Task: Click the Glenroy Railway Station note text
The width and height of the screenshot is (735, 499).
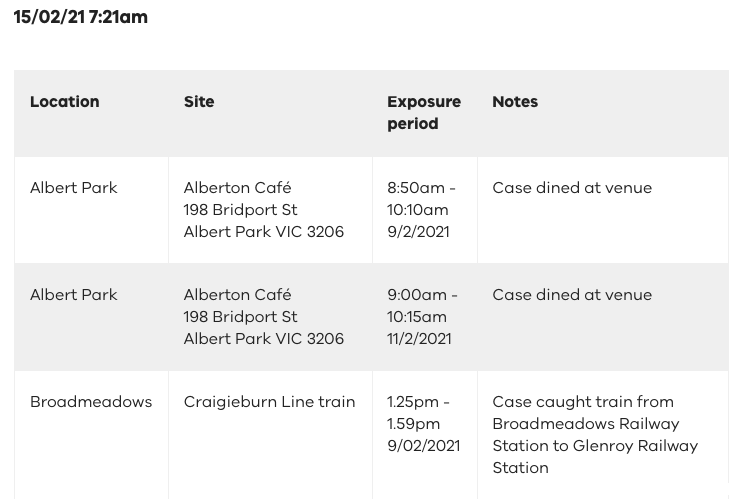Action: [595, 456]
